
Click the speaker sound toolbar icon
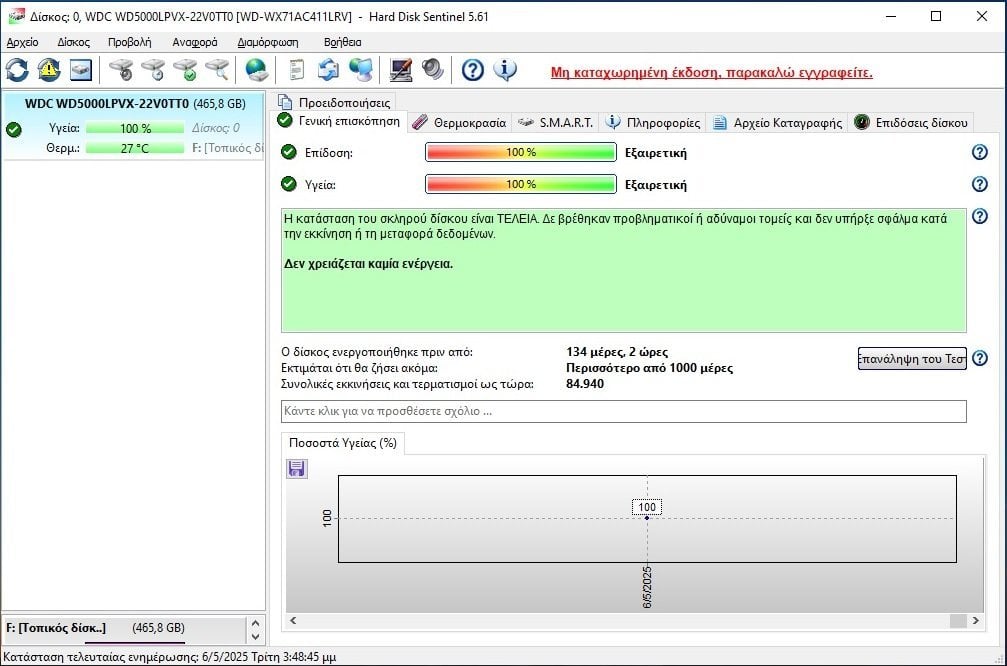tap(433, 70)
